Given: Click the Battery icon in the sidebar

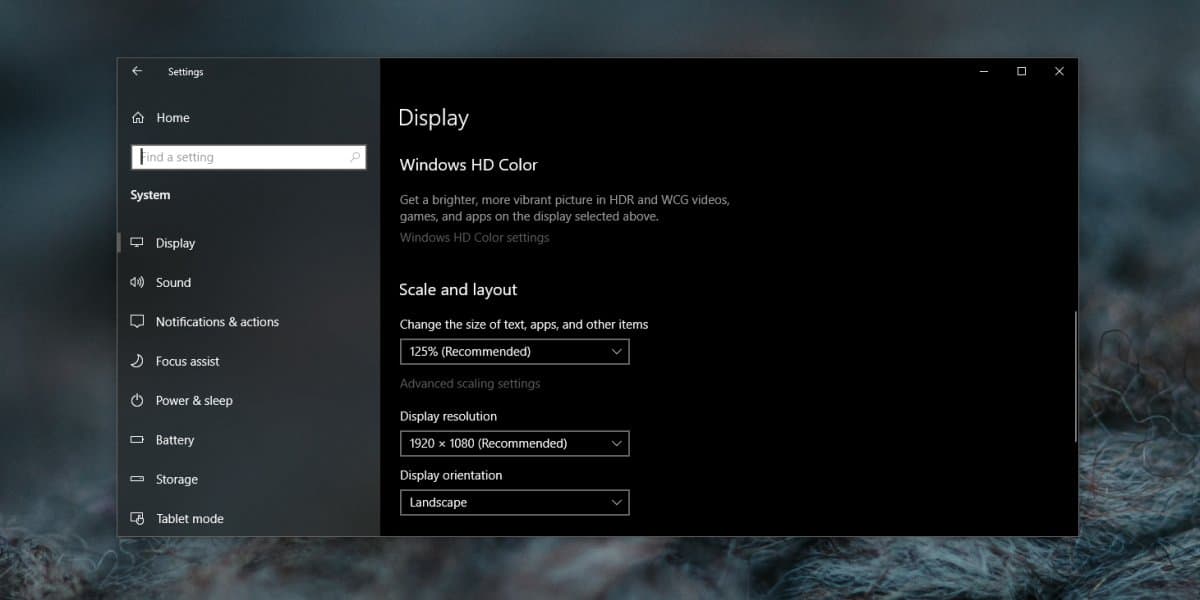Looking at the screenshot, I should pyautogui.click(x=138, y=440).
